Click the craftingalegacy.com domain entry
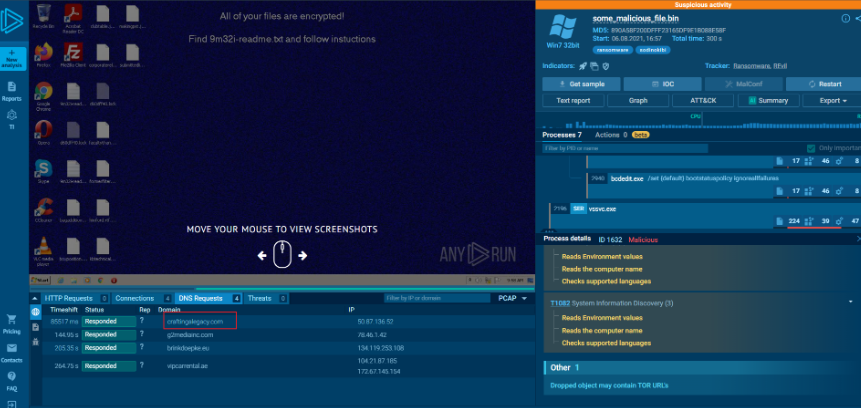The width and height of the screenshot is (861, 408). [195, 321]
